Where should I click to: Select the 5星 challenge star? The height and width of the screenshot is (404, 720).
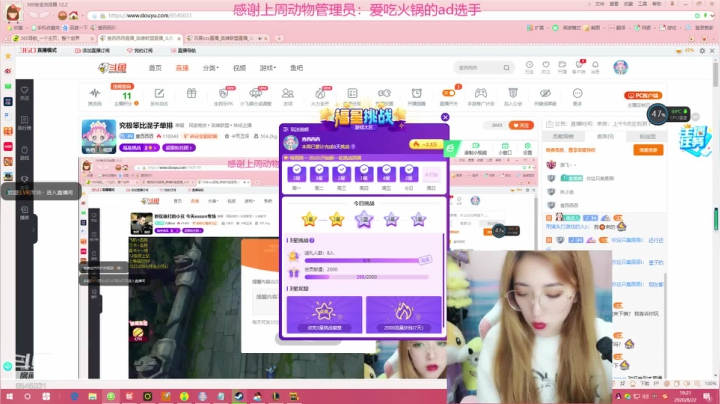pyautogui.click(x=418, y=219)
